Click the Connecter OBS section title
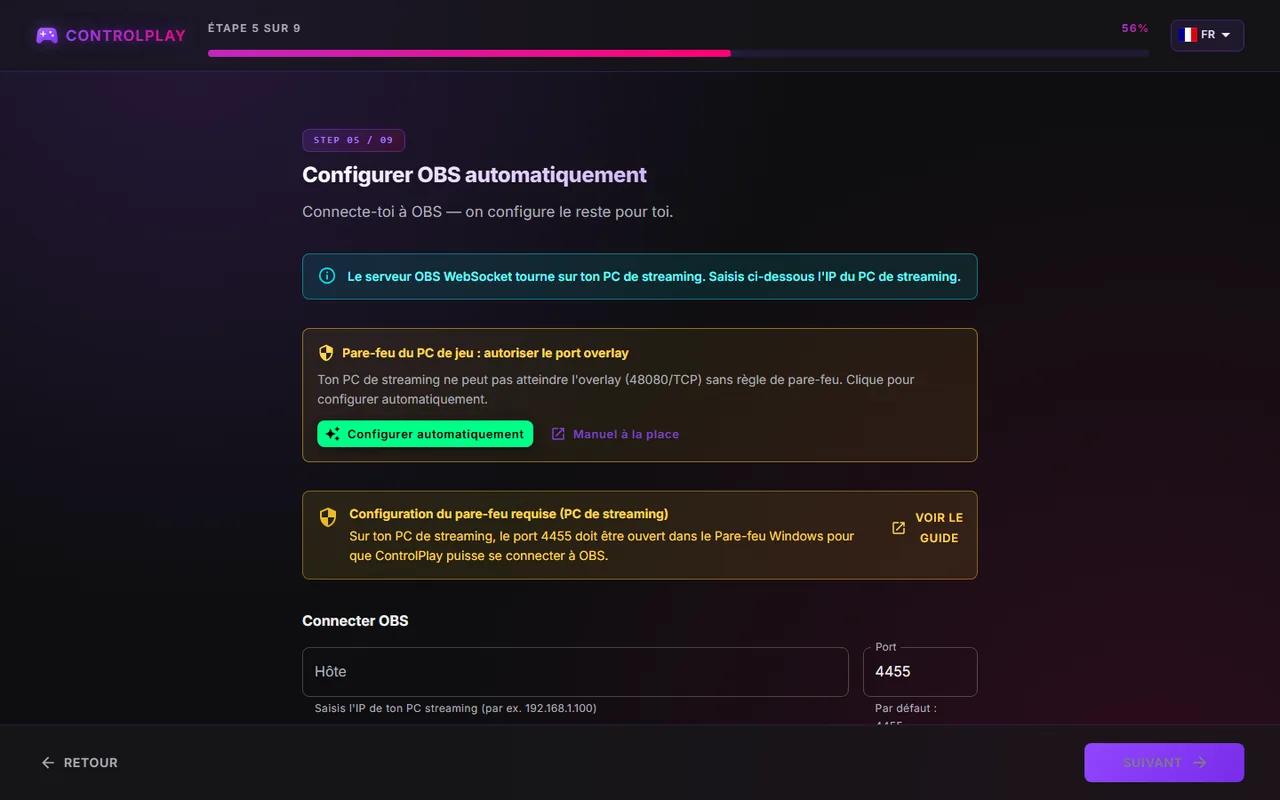The image size is (1280, 800). pos(355,621)
